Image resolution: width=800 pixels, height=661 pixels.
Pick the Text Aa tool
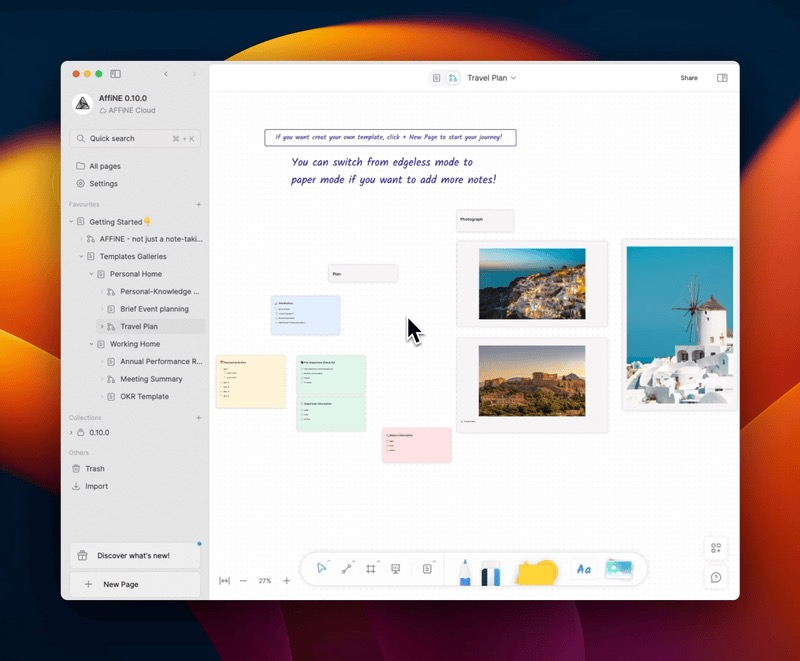tap(584, 569)
